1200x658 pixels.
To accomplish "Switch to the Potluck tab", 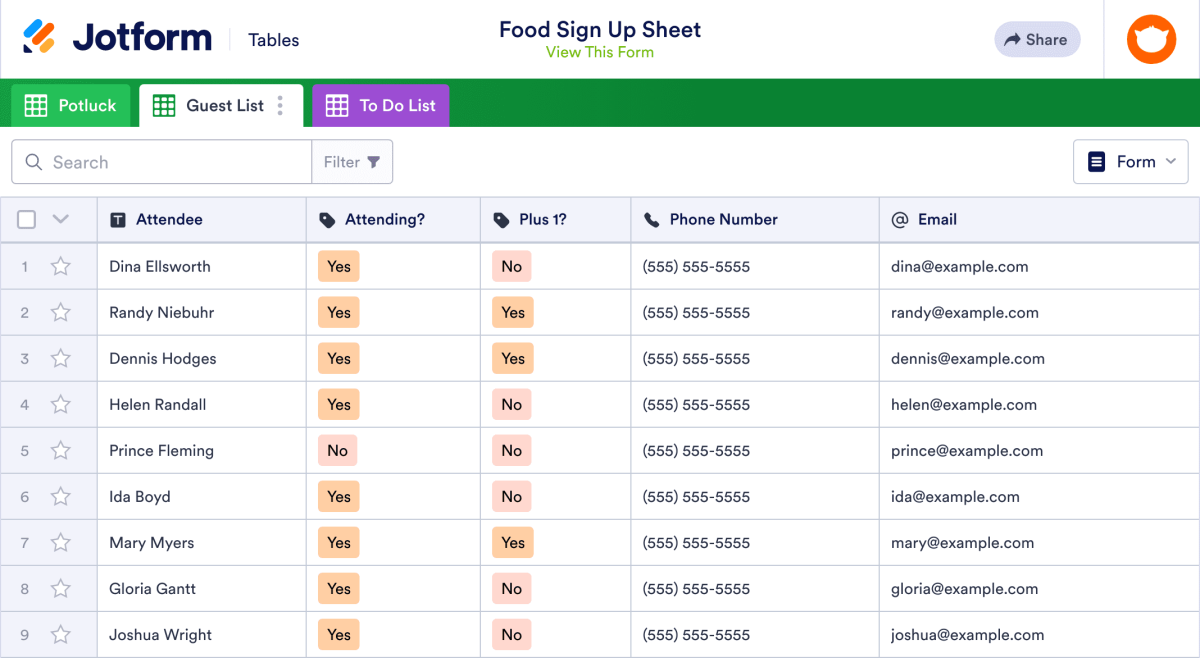I will (70, 105).
